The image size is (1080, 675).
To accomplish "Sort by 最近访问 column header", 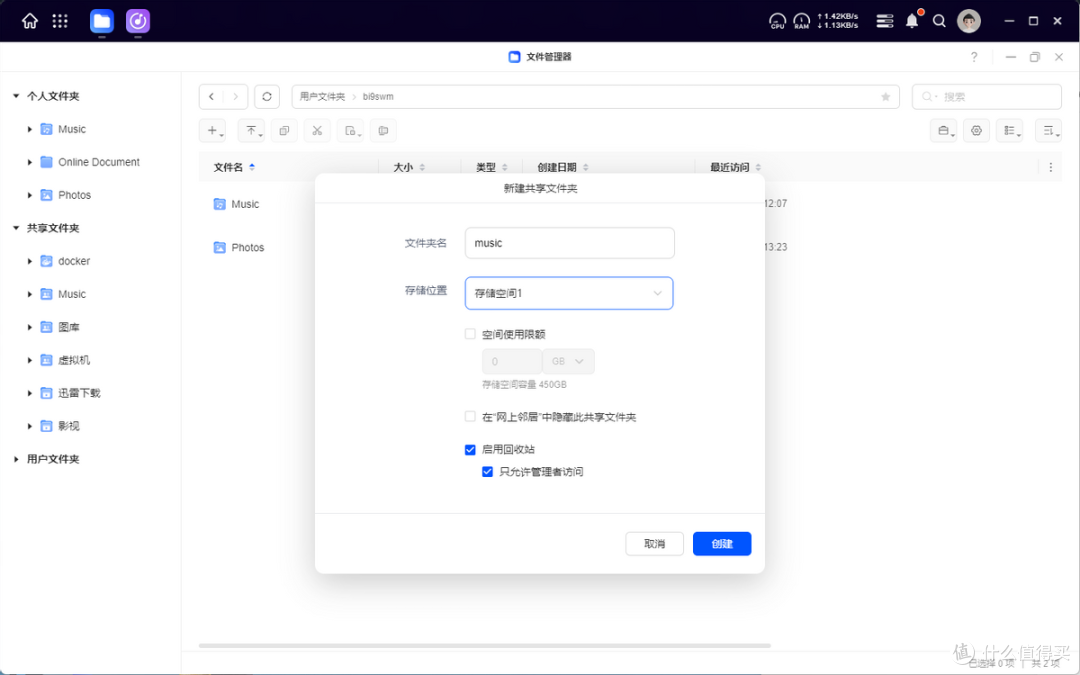I will pos(736,167).
